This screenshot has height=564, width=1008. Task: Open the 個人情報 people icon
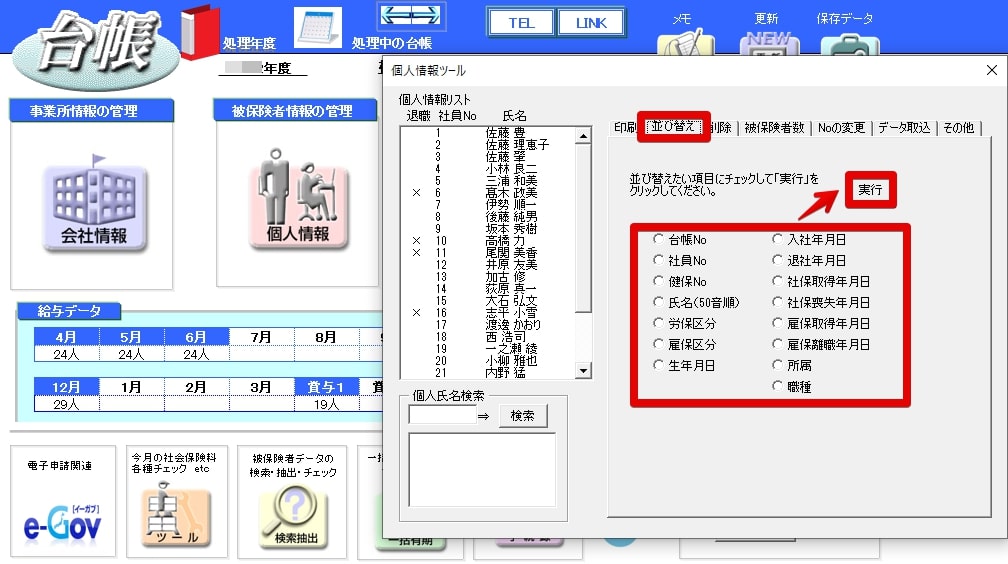point(298,199)
